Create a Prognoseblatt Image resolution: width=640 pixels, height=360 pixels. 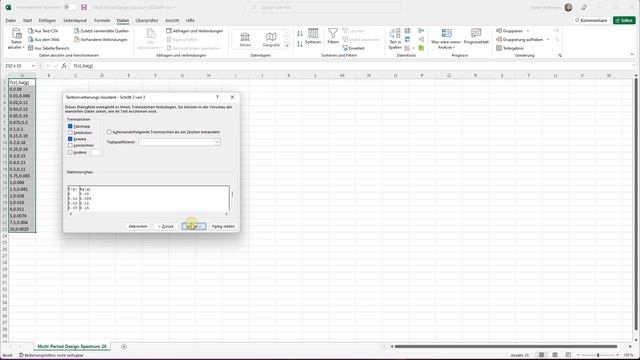tap(476, 36)
